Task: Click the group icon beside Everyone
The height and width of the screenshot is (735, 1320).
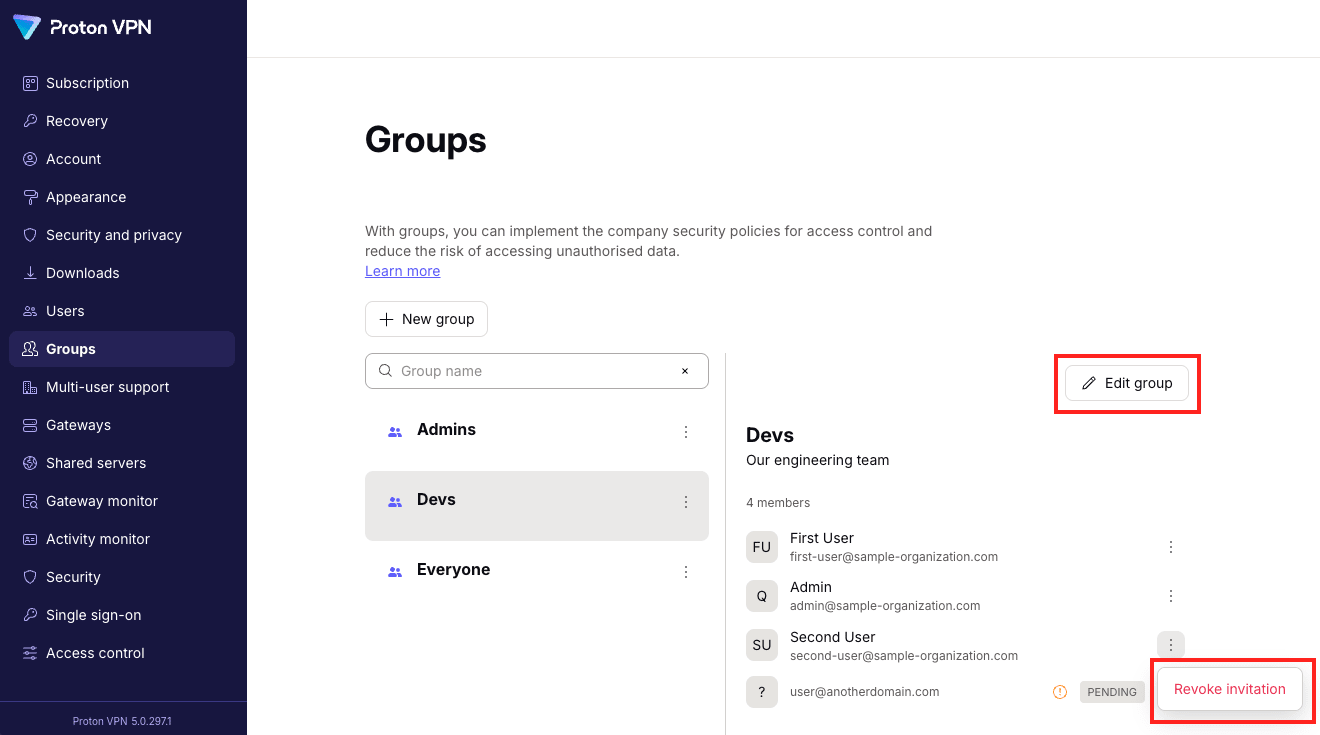Action: (395, 571)
